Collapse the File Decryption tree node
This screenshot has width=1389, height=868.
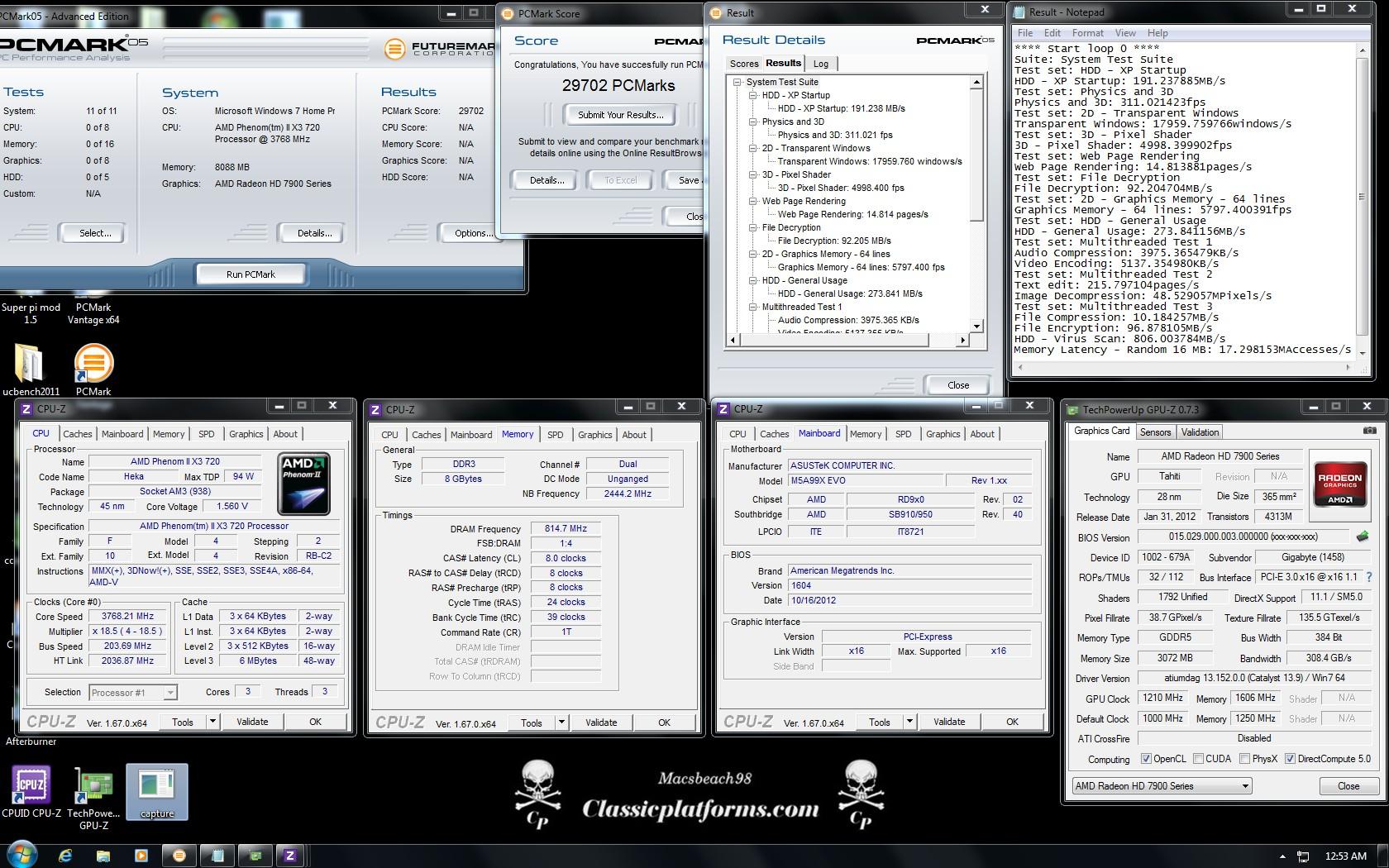(x=753, y=227)
